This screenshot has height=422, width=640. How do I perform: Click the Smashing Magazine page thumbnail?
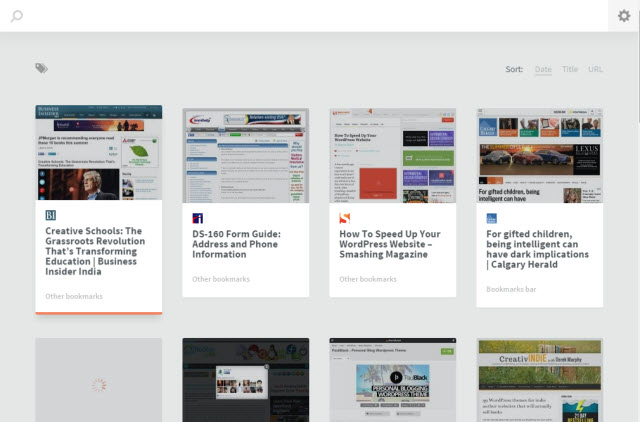point(393,155)
